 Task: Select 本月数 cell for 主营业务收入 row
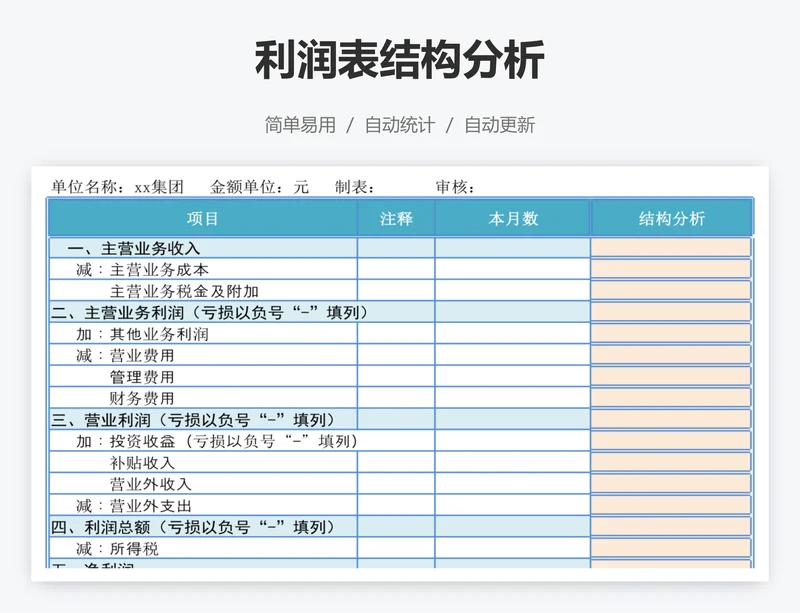[x=513, y=248]
